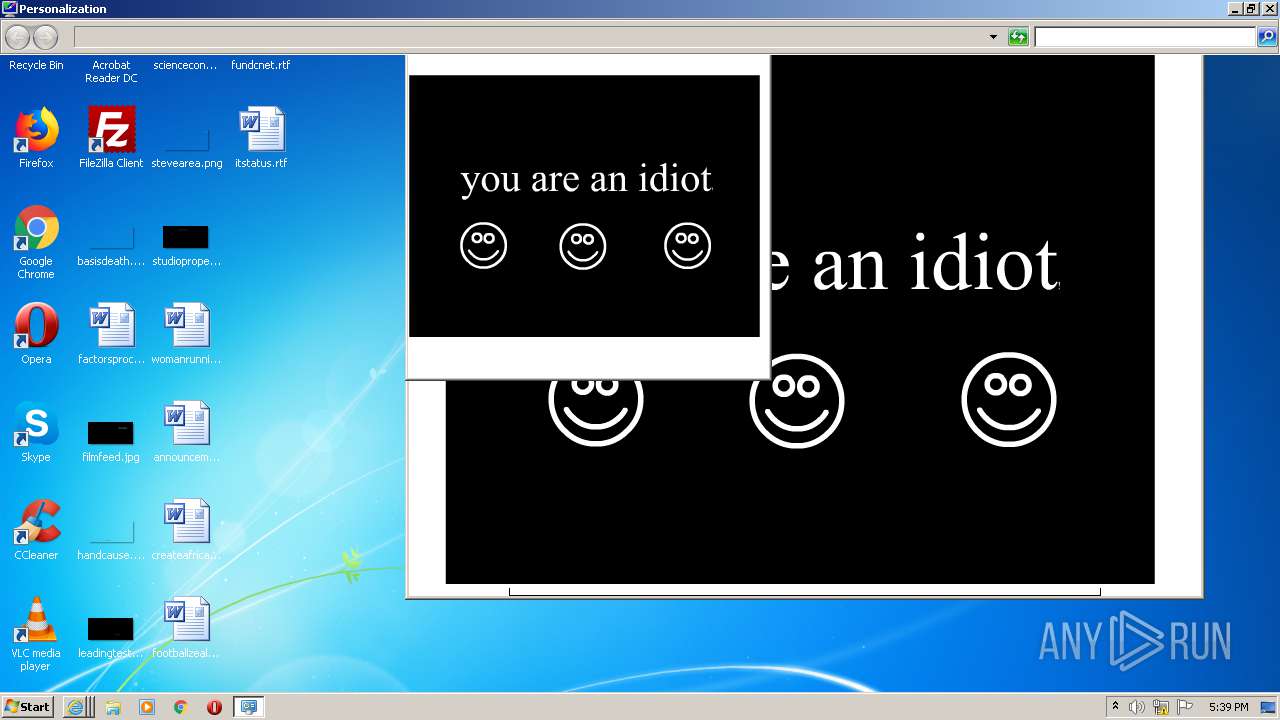The width and height of the screenshot is (1280, 720).
Task: Refresh the Personalization address bar
Action: [x=1018, y=37]
